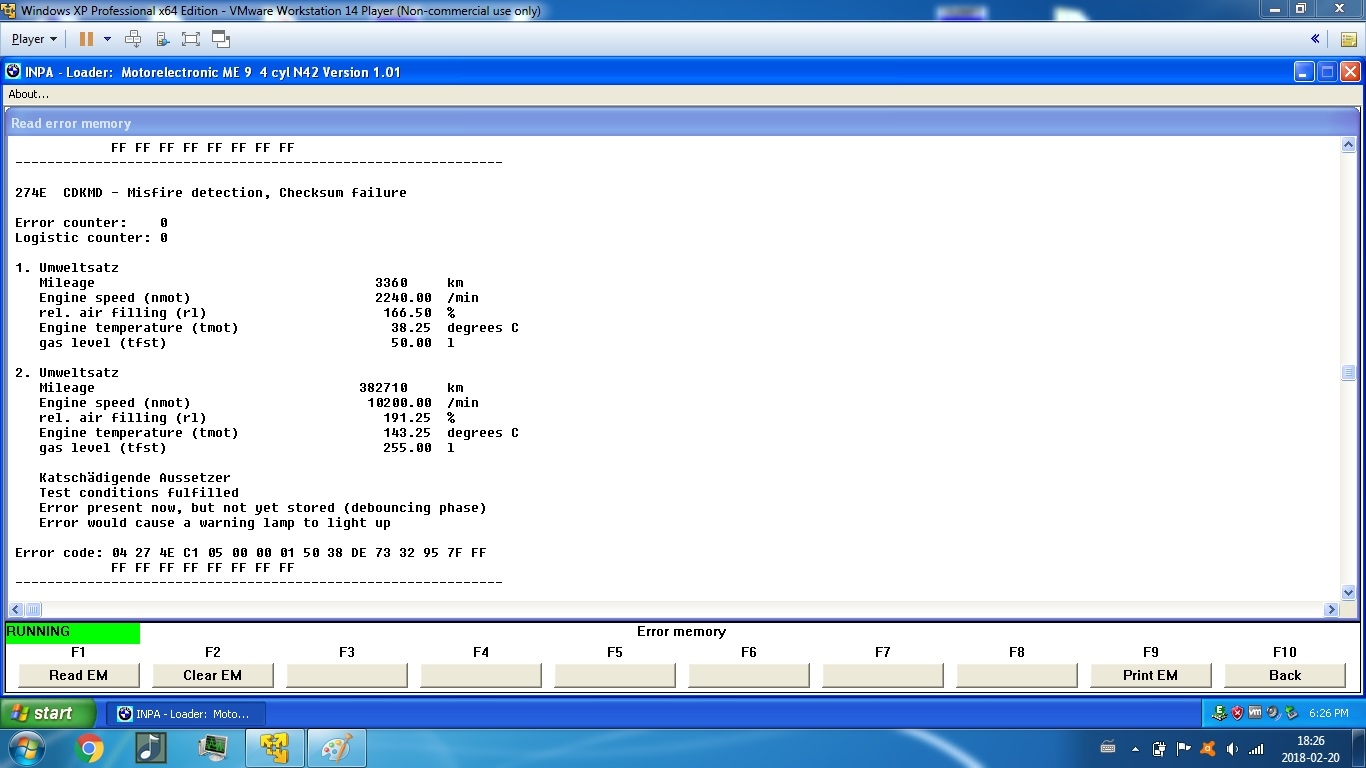Click the Safely Remove Hardware tray icon
1366x768 pixels.
point(1290,713)
